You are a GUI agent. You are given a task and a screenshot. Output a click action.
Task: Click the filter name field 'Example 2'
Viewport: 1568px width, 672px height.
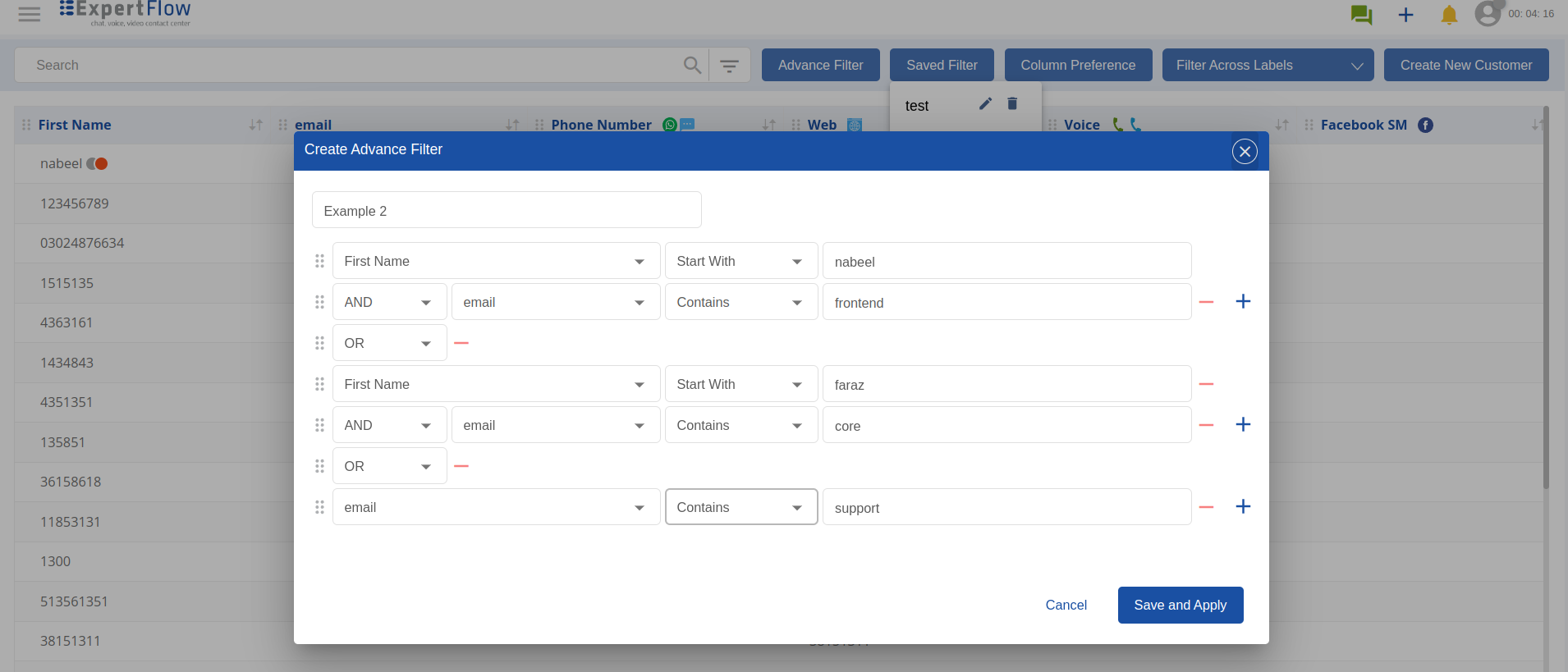click(507, 210)
